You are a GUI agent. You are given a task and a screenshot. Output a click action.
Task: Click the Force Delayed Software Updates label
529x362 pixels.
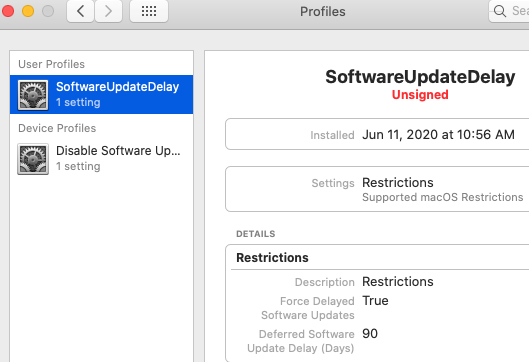coord(308,308)
